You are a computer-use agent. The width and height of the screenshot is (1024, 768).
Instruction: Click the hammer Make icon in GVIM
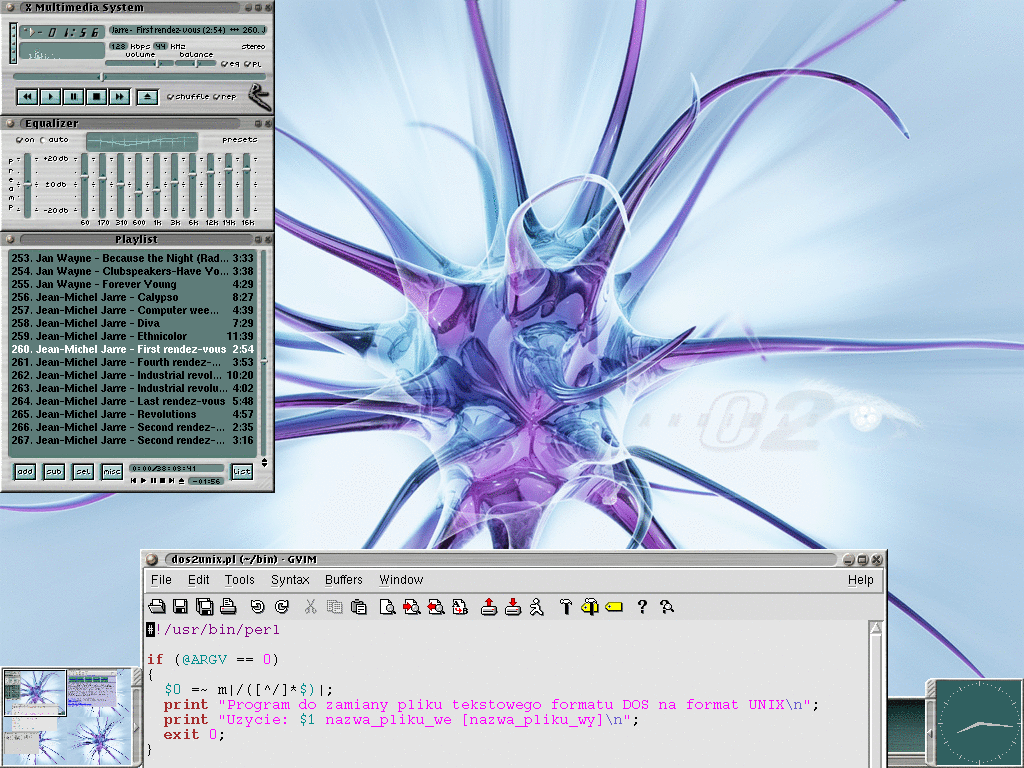(x=565, y=606)
